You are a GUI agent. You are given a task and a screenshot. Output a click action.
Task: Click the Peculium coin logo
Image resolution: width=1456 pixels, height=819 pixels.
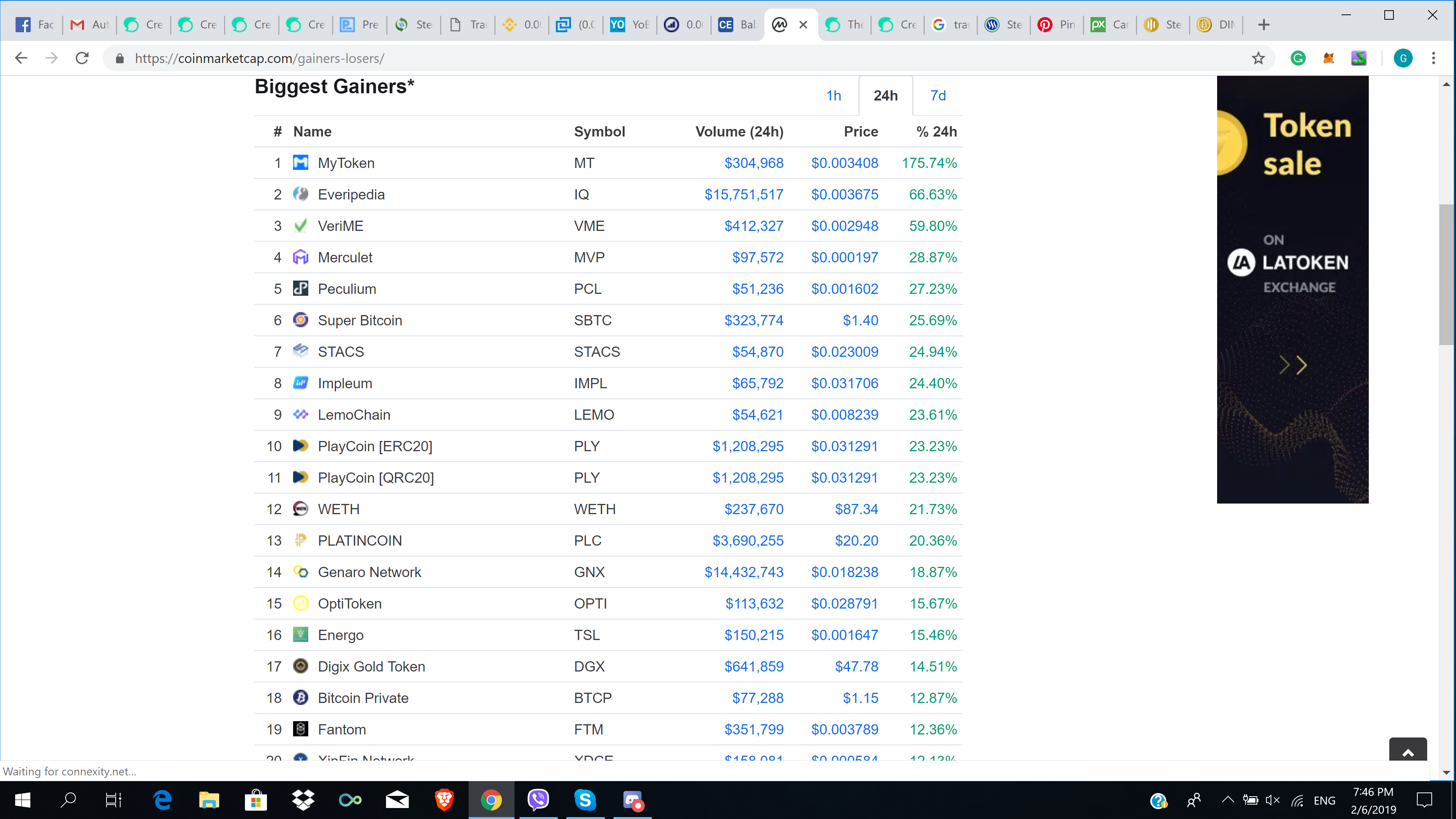point(301,289)
